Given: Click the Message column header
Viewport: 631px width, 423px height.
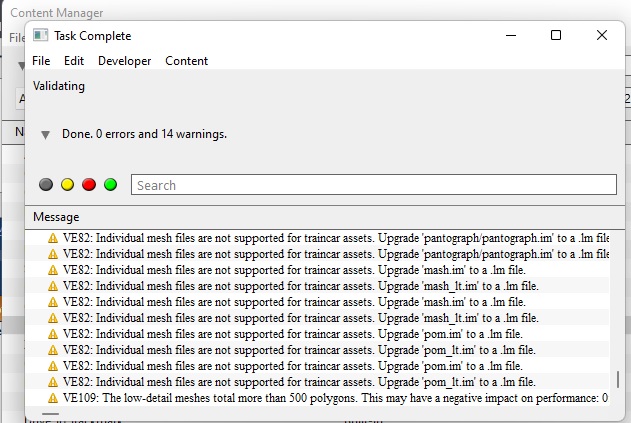Looking at the screenshot, I should click(56, 217).
